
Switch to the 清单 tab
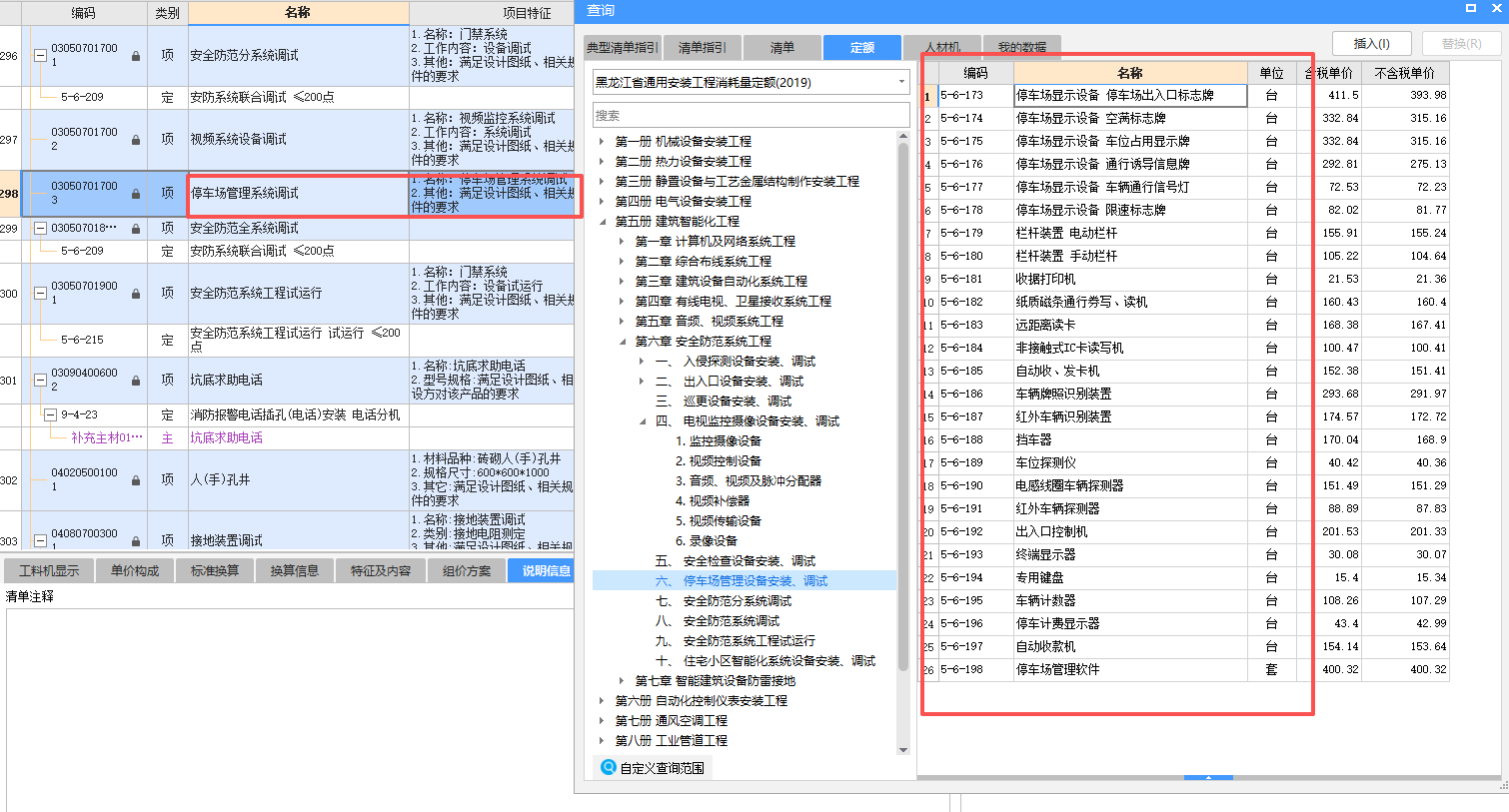(x=782, y=46)
